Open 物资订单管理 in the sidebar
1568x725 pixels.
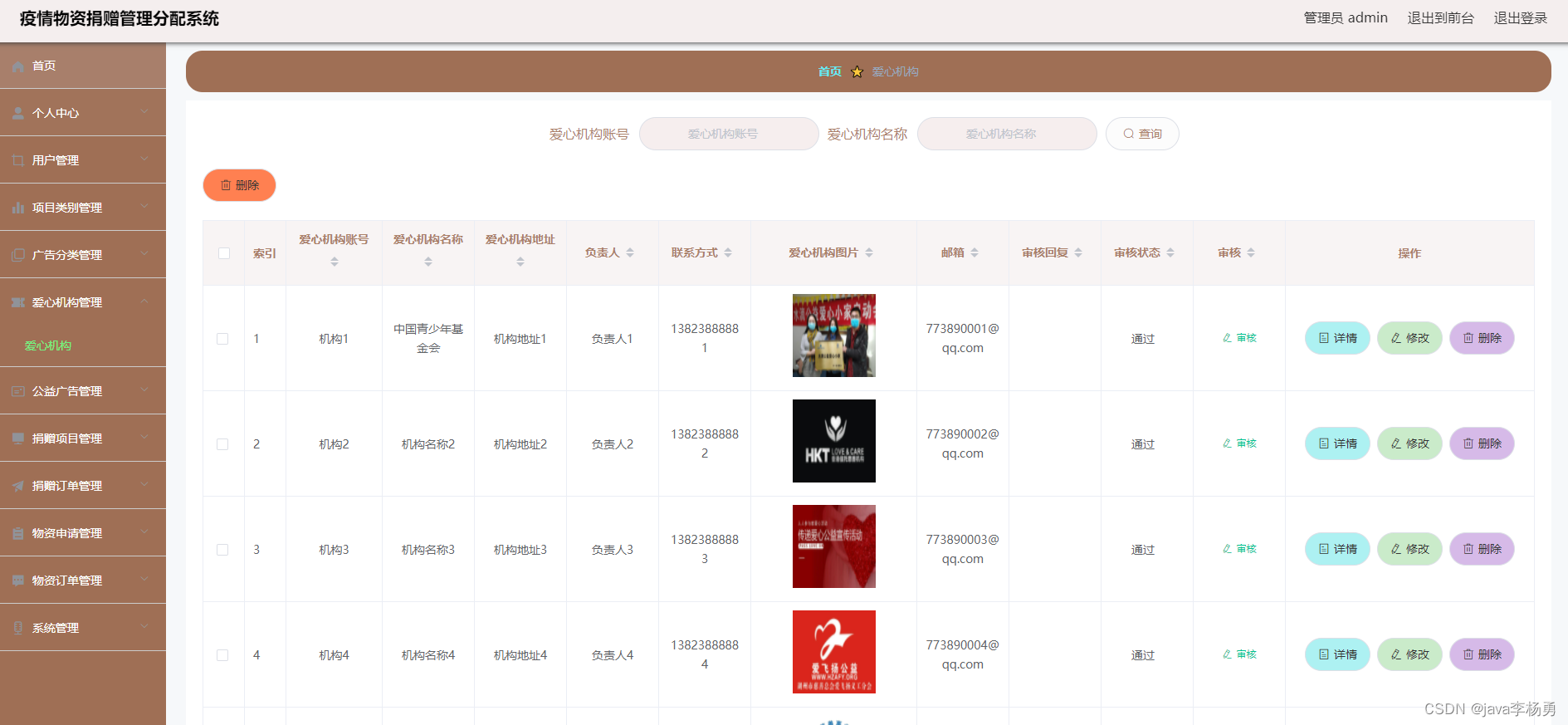tap(83, 580)
